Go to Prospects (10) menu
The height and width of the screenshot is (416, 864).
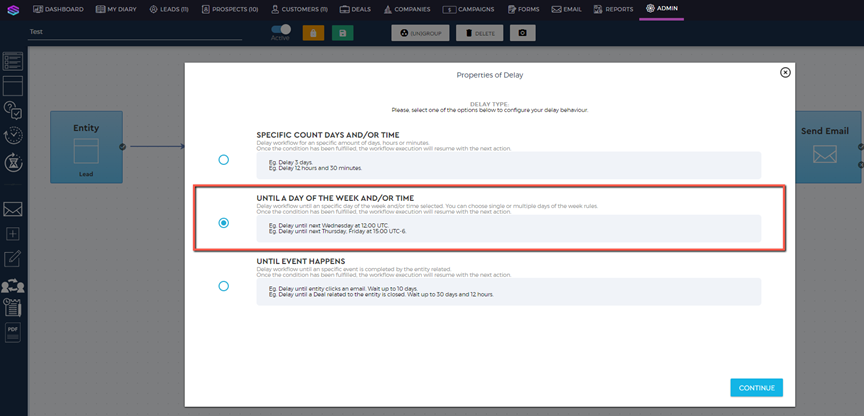point(230,9)
